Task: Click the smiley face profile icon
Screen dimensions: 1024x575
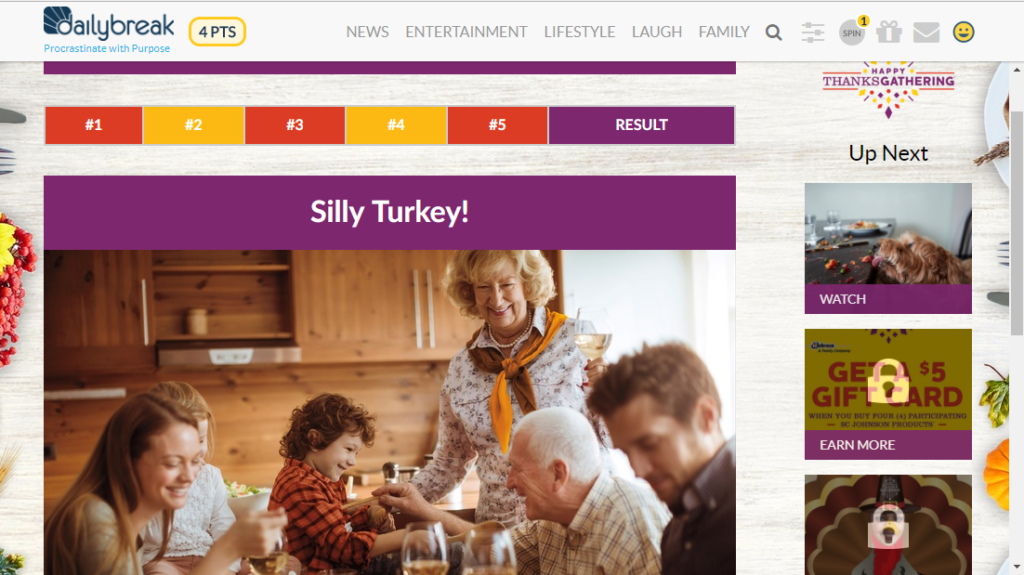Action: (x=963, y=32)
